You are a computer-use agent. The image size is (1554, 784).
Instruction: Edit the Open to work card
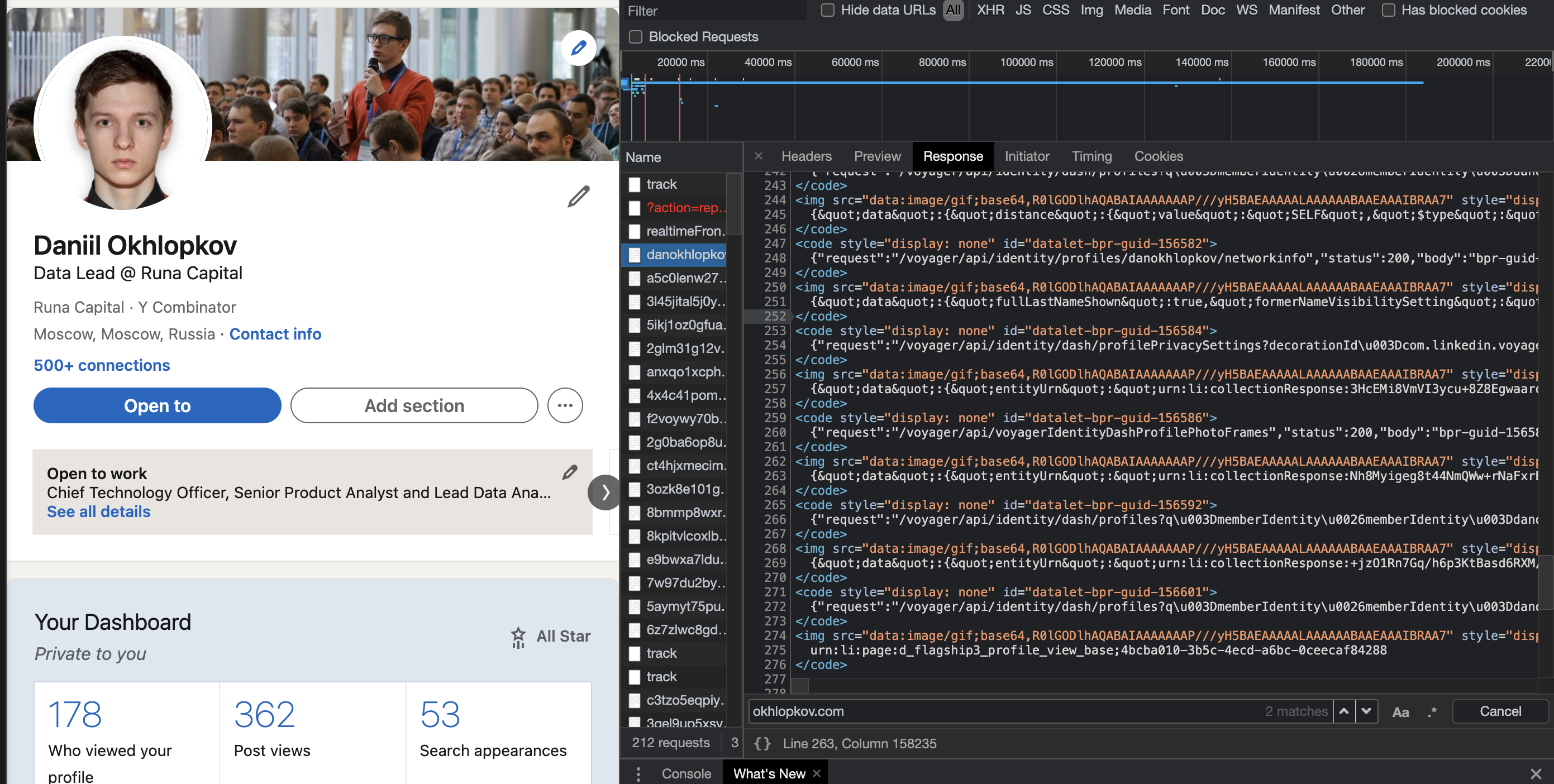[569, 472]
